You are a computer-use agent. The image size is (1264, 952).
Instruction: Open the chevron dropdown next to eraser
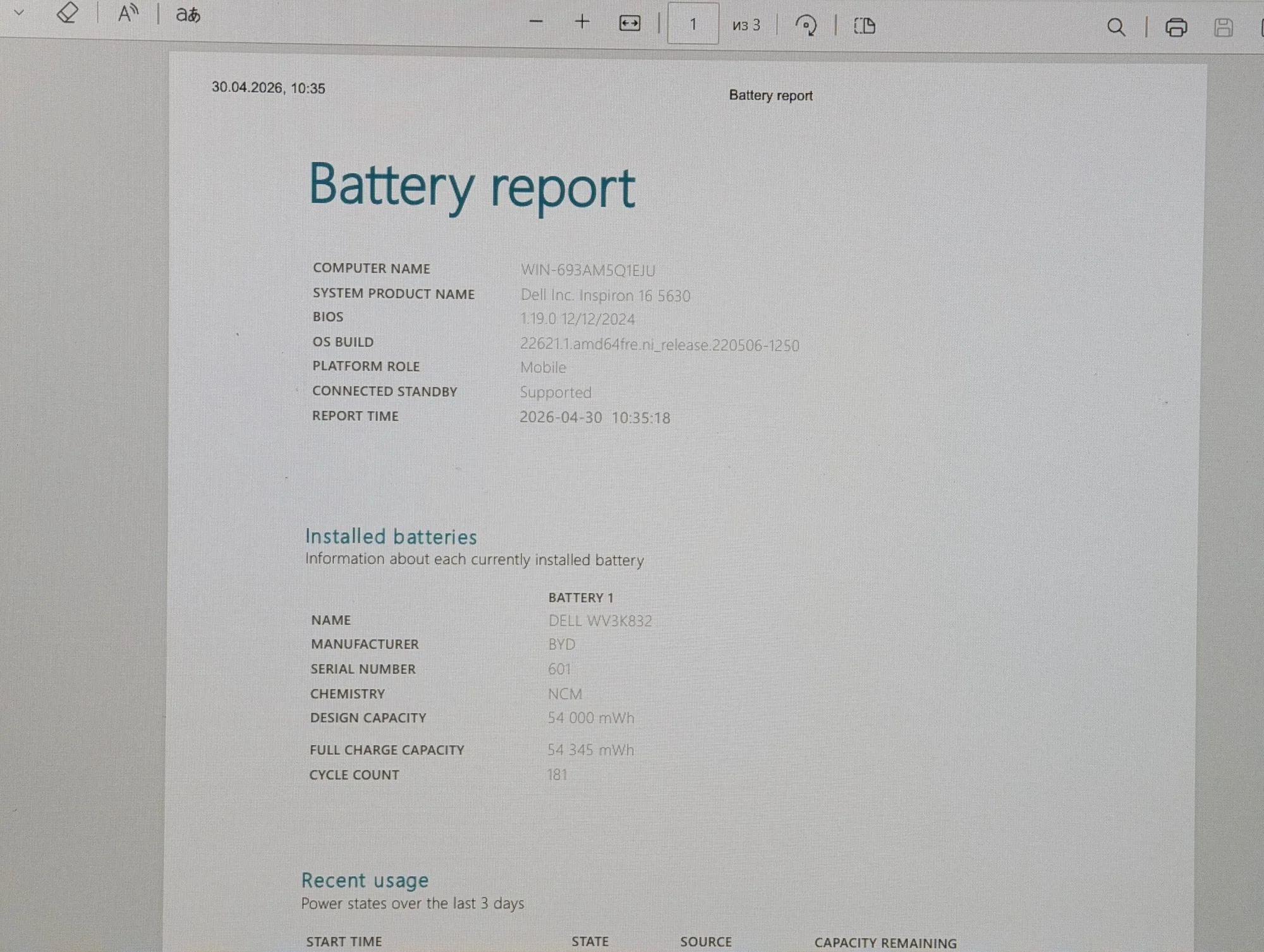(19, 12)
